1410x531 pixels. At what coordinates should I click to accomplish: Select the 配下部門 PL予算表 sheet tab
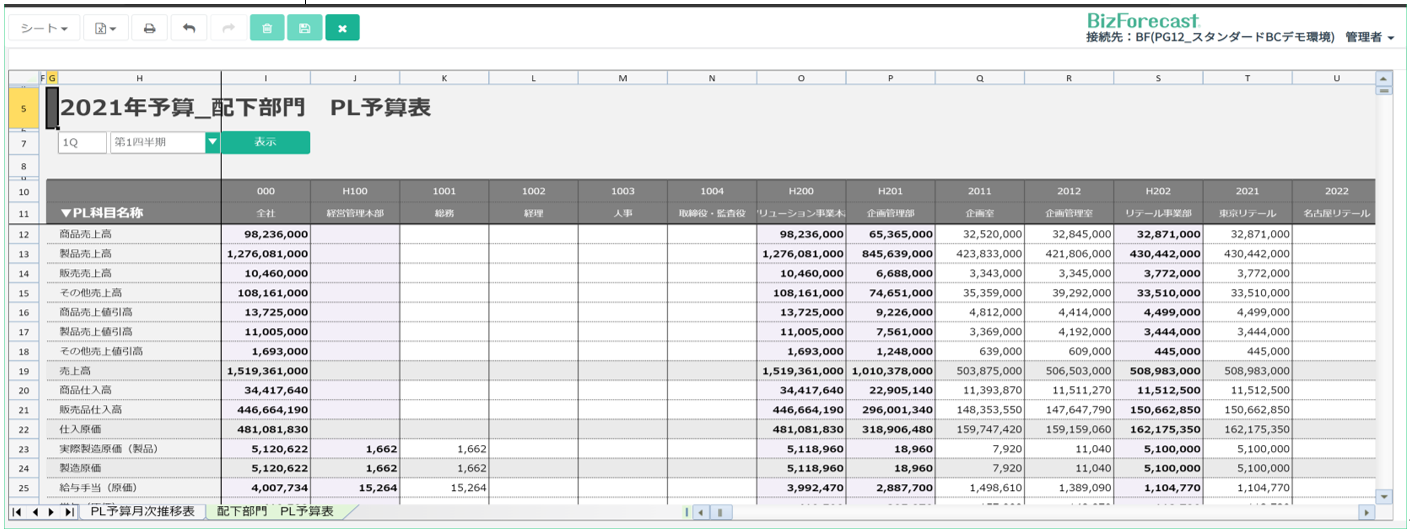coord(275,512)
